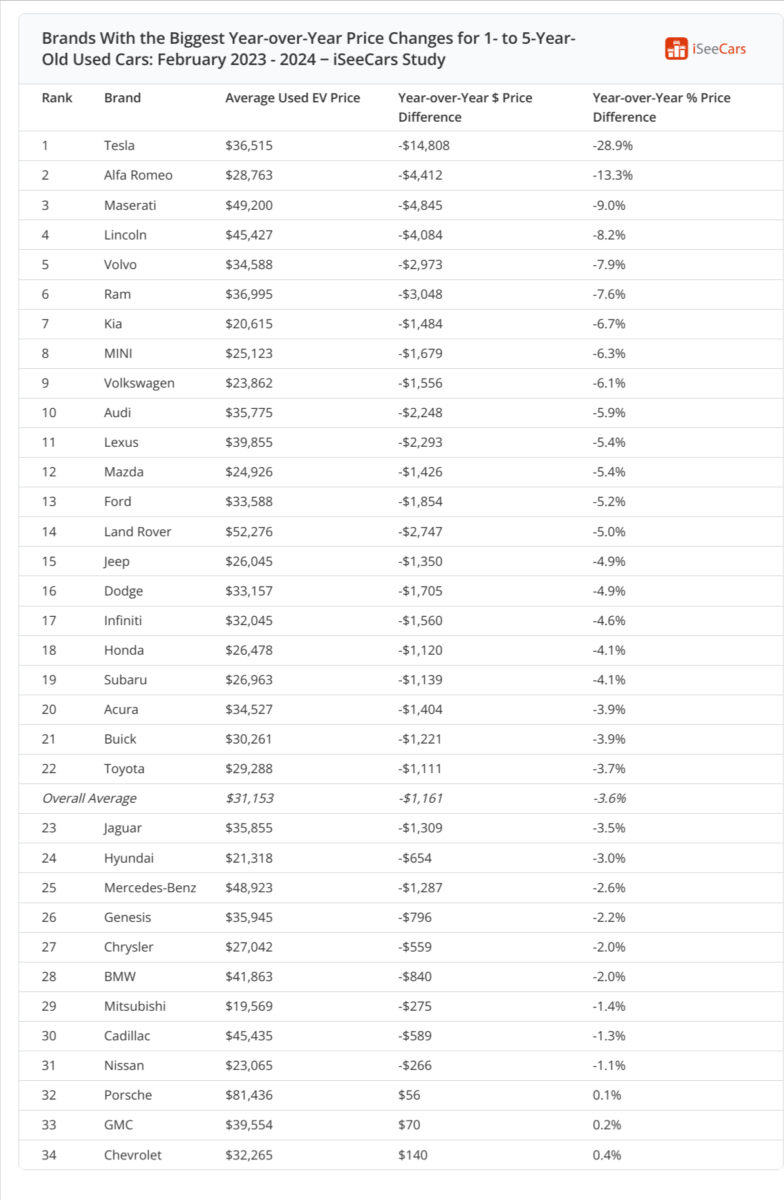Click the study title heading
This screenshot has height=1200, width=784.
308,48
